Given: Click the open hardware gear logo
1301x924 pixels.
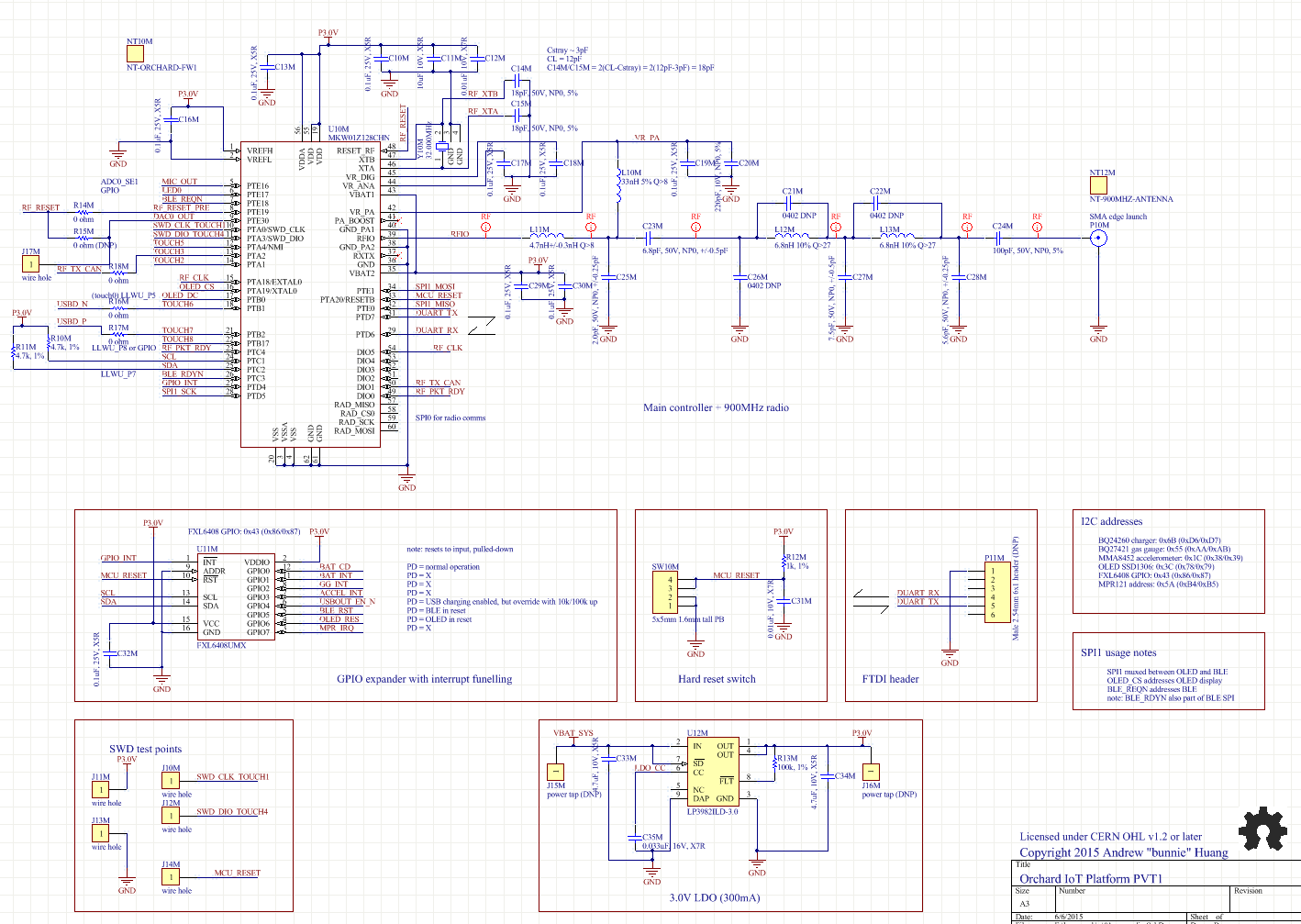Looking at the screenshot, I should pos(1263,829).
